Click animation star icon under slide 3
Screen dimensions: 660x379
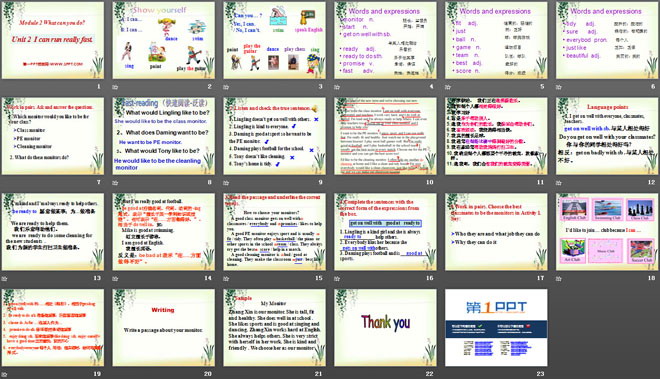[226, 87]
